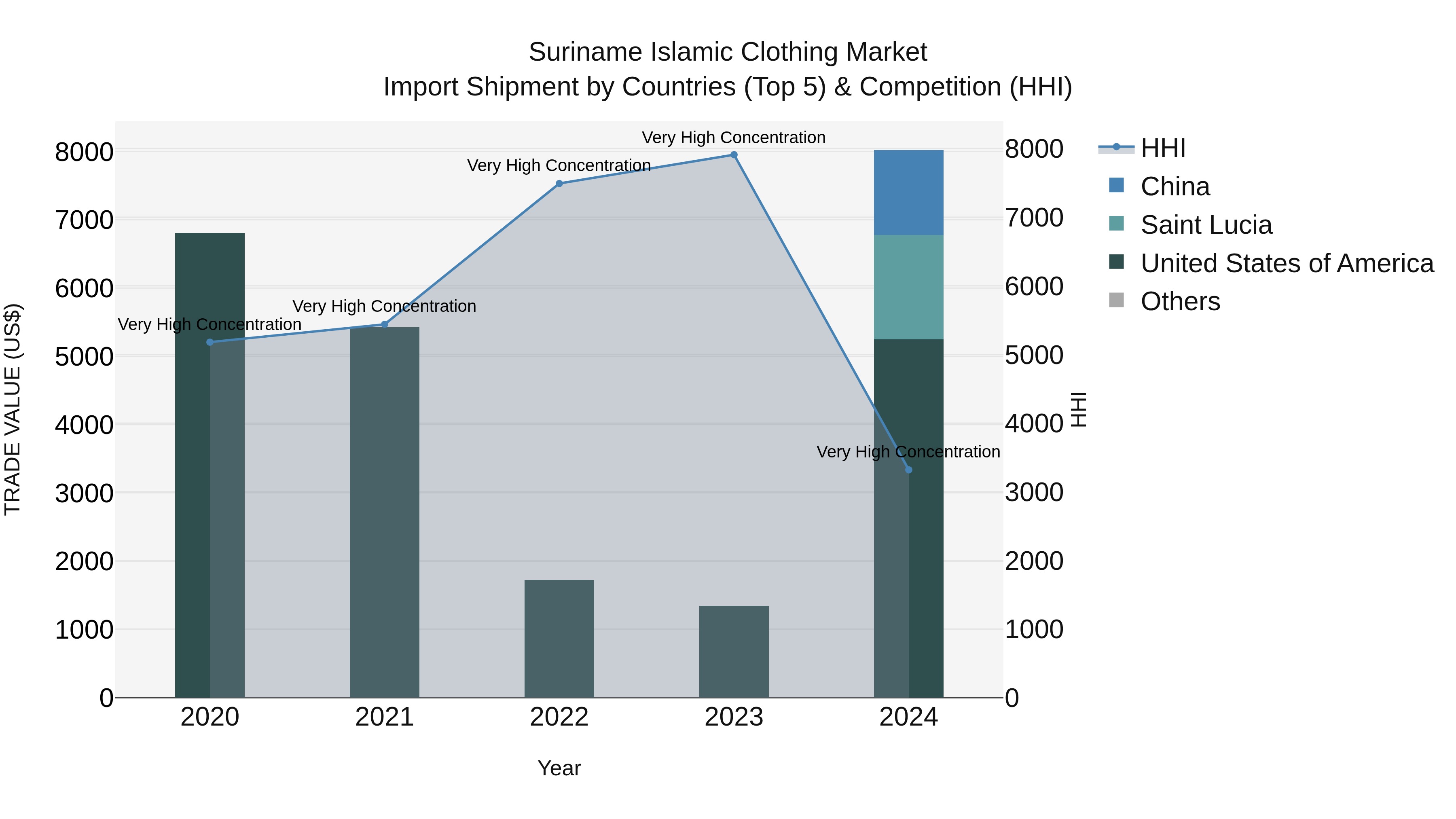Click the 2023 x-axis label
The width and height of the screenshot is (1456, 819).
(734, 717)
